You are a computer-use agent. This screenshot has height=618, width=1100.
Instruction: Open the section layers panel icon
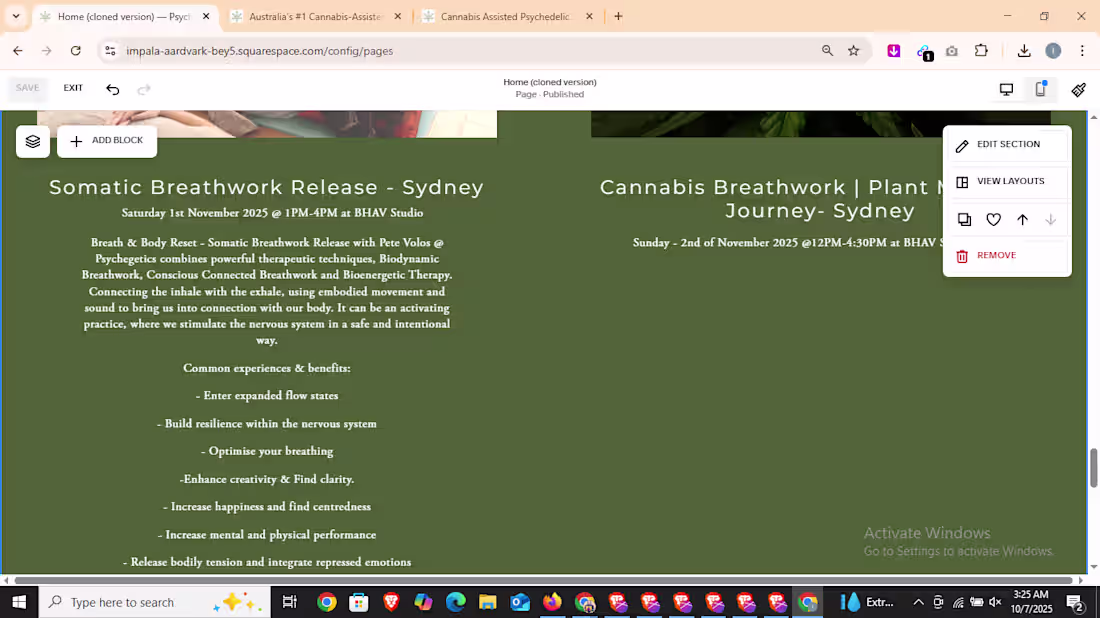pyautogui.click(x=33, y=142)
